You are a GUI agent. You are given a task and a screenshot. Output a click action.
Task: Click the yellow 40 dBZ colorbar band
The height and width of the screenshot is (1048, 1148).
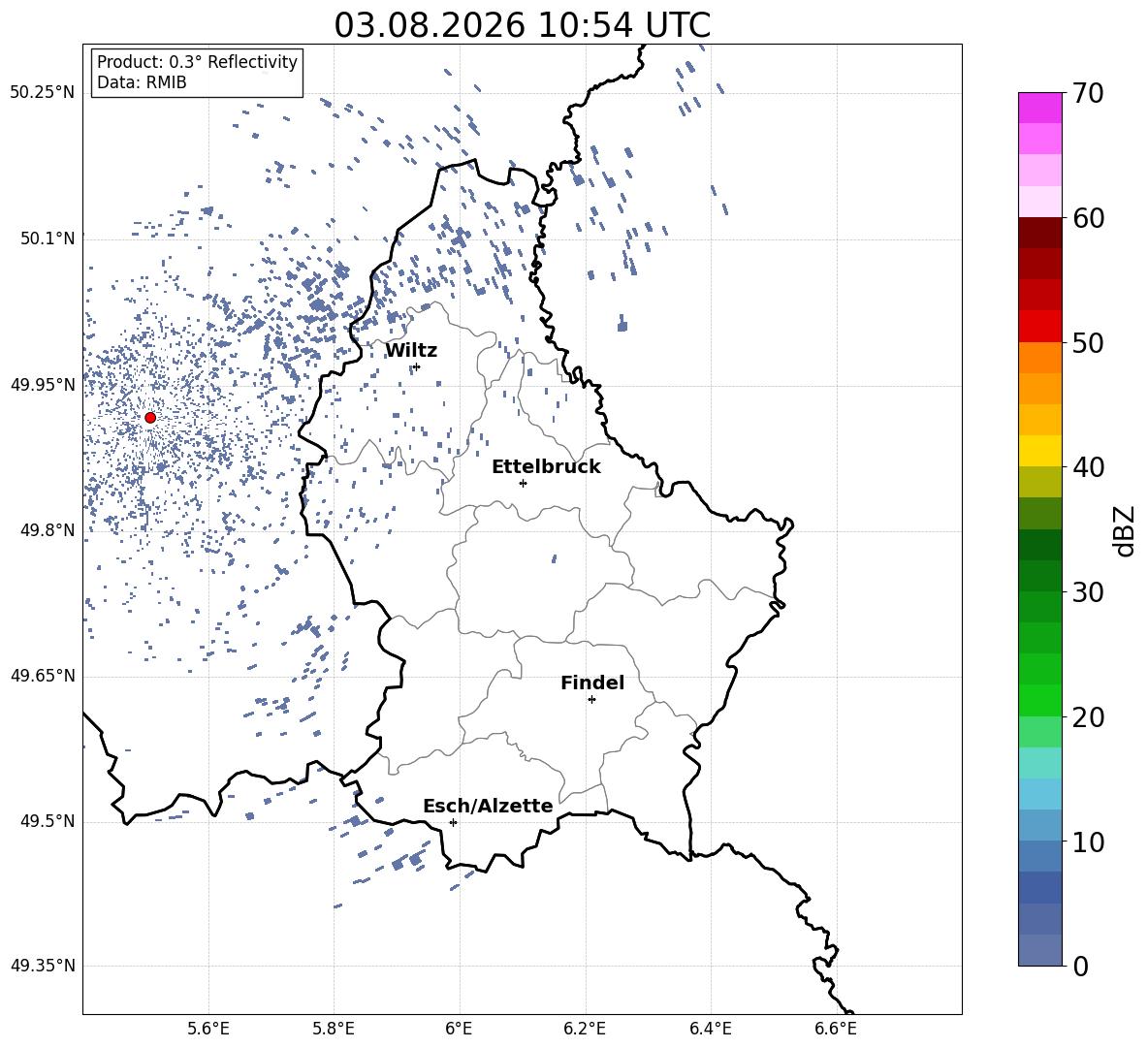coord(1040,451)
